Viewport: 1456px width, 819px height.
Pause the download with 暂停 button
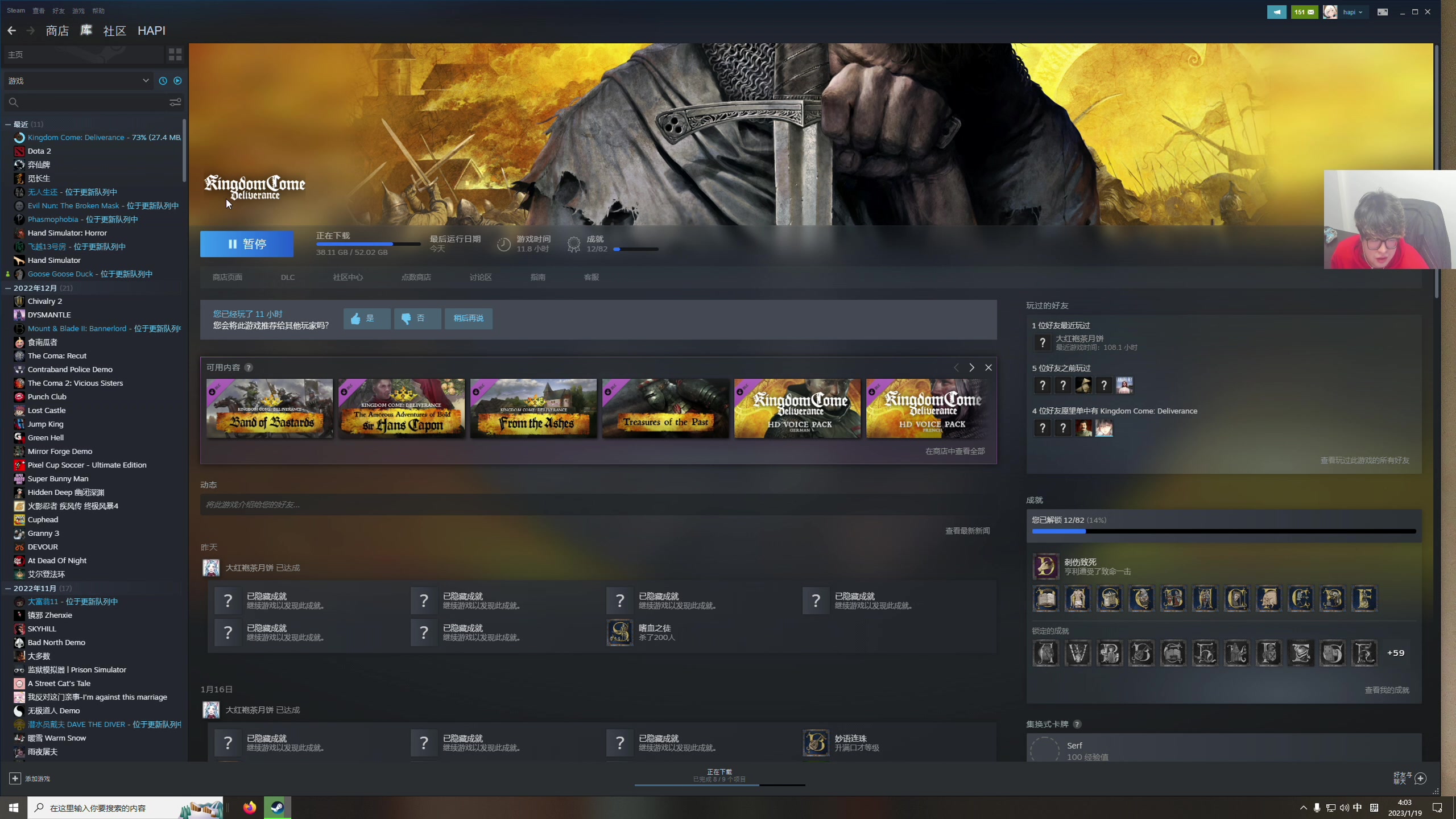(x=247, y=244)
